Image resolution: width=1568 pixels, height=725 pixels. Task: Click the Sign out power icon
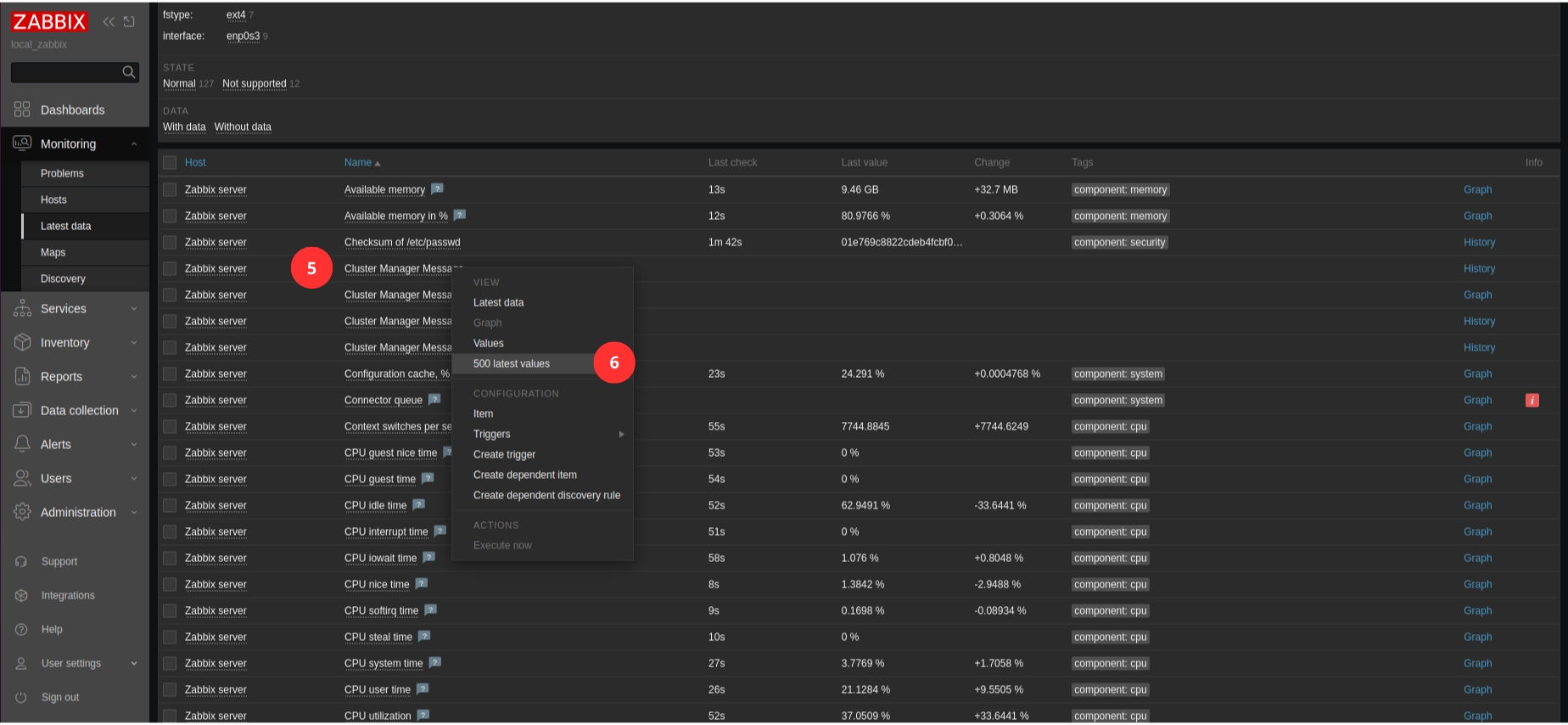click(x=21, y=697)
